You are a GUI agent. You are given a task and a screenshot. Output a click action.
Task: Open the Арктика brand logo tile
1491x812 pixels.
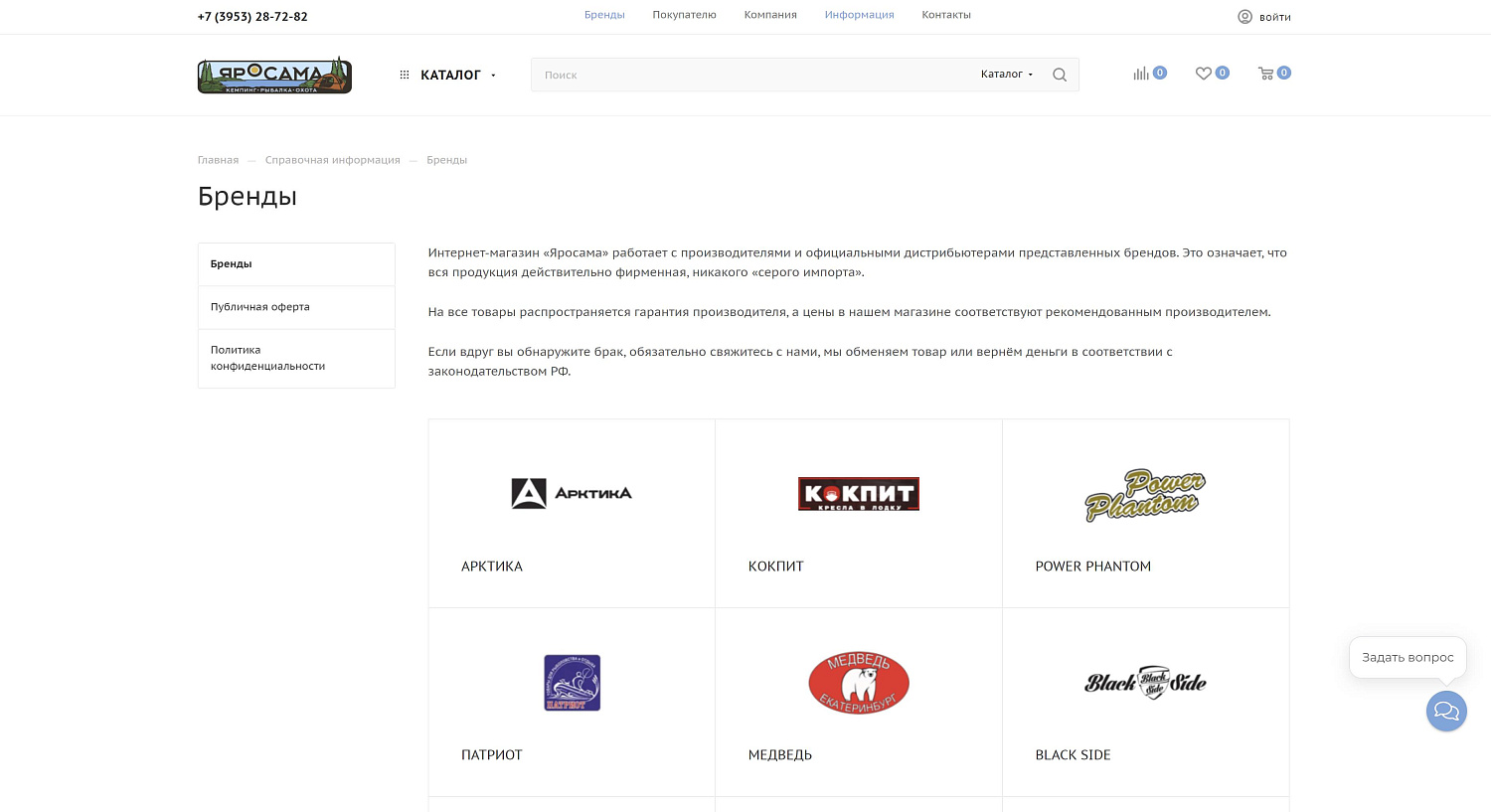point(572,494)
